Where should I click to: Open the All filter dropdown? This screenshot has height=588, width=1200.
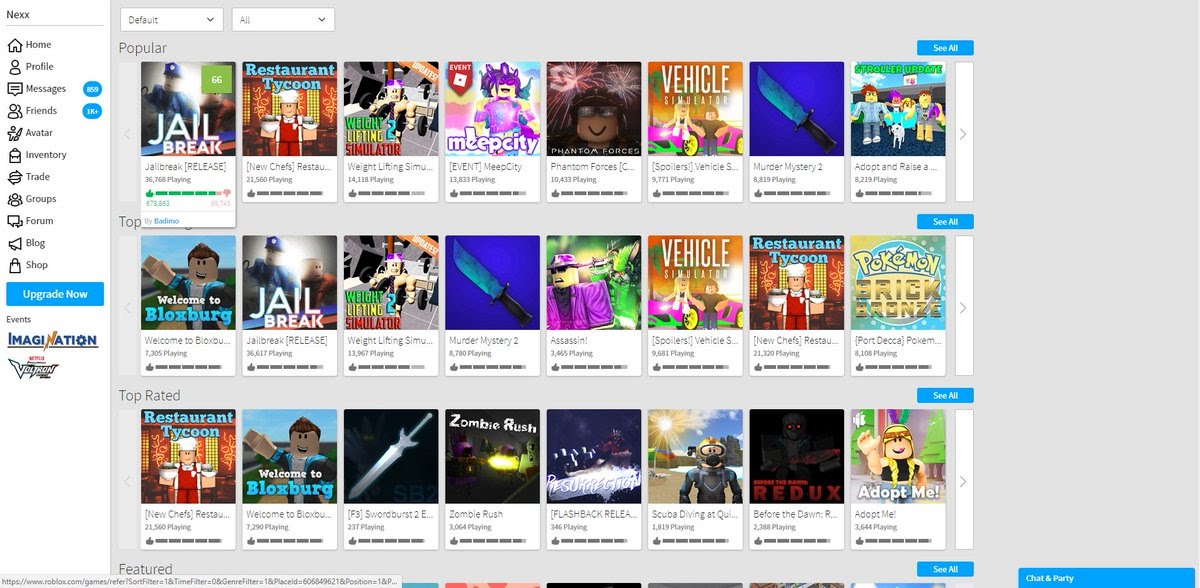click(283, 19)
